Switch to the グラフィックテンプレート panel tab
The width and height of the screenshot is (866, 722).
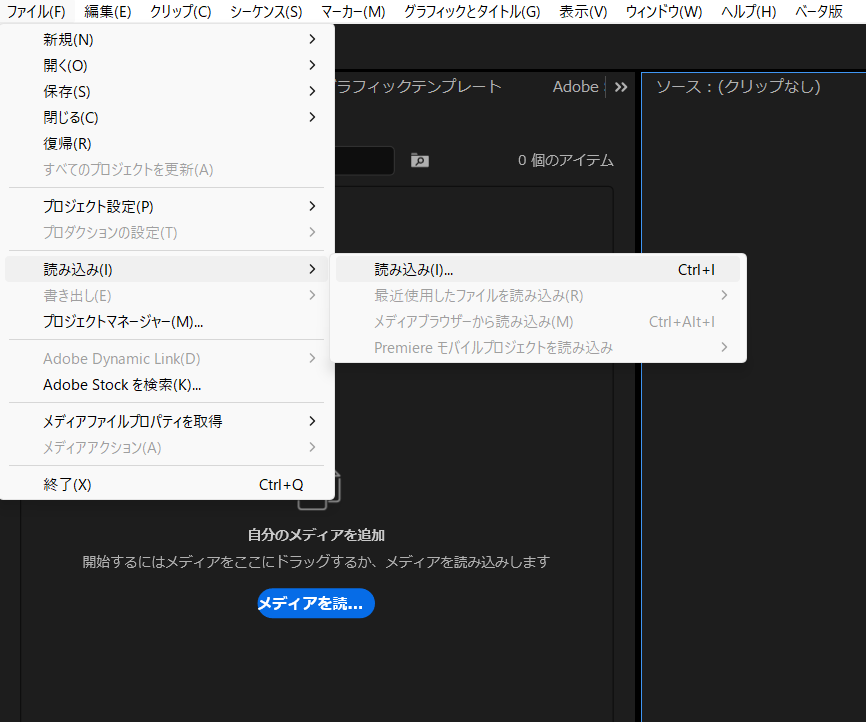pyautogui.click(x=418, y=86)
